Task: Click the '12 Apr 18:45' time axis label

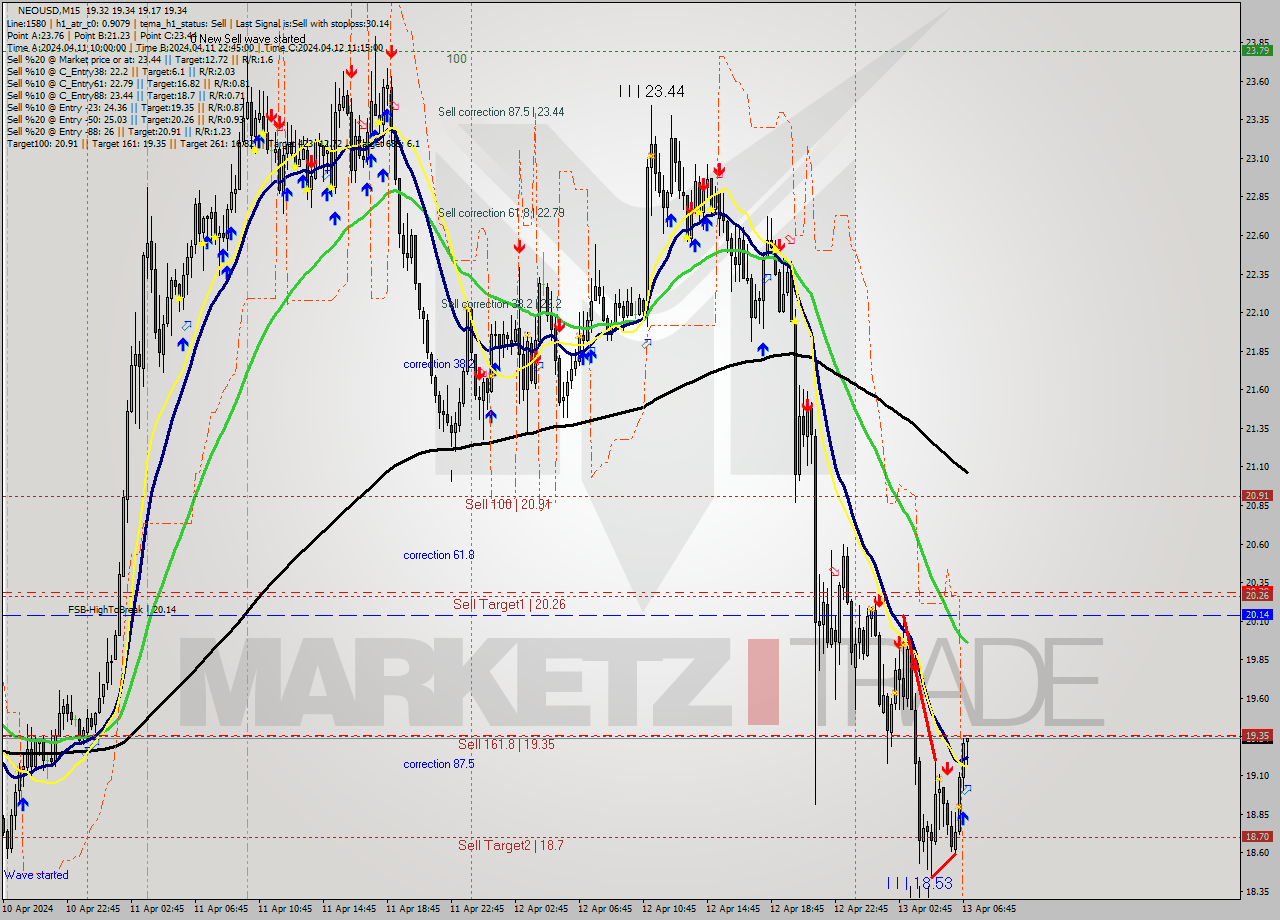Action: pyautogui.click(x=798, y=909)
